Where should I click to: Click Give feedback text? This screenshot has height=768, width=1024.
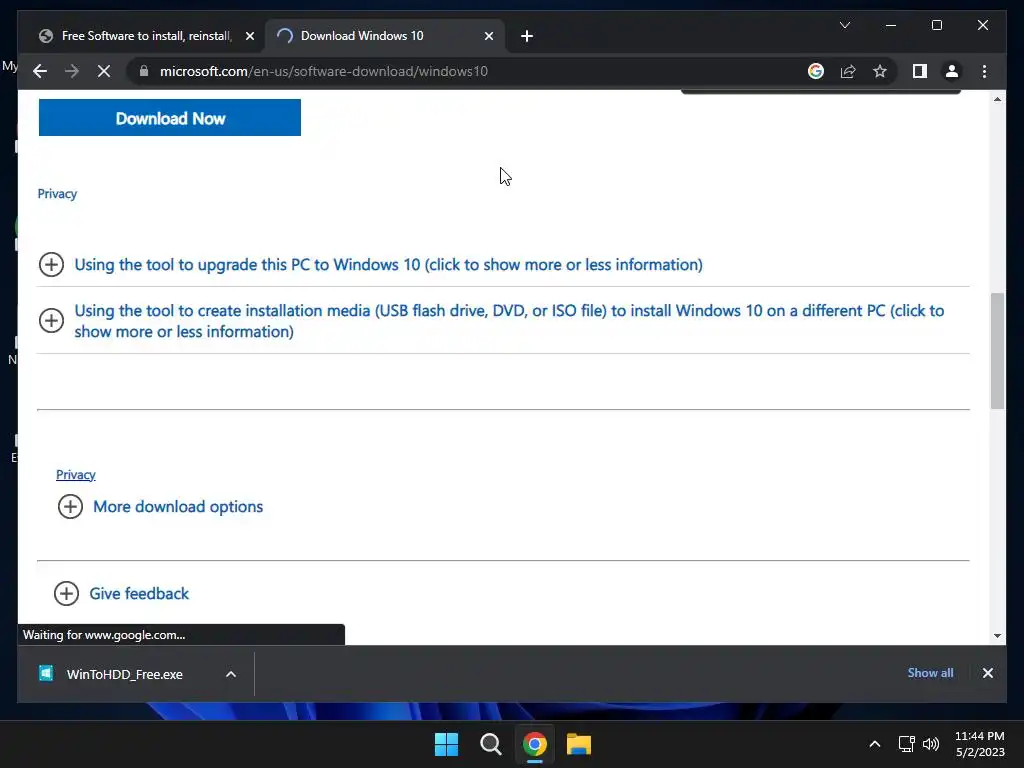(x=139, y=594)
